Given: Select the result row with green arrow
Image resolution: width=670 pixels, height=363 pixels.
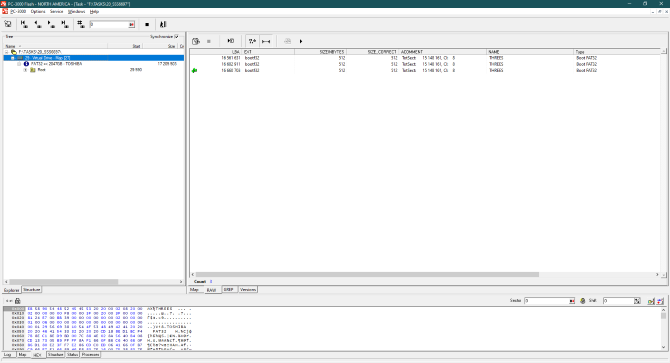Looking at the screenshot, I should (x=425, y=70).
